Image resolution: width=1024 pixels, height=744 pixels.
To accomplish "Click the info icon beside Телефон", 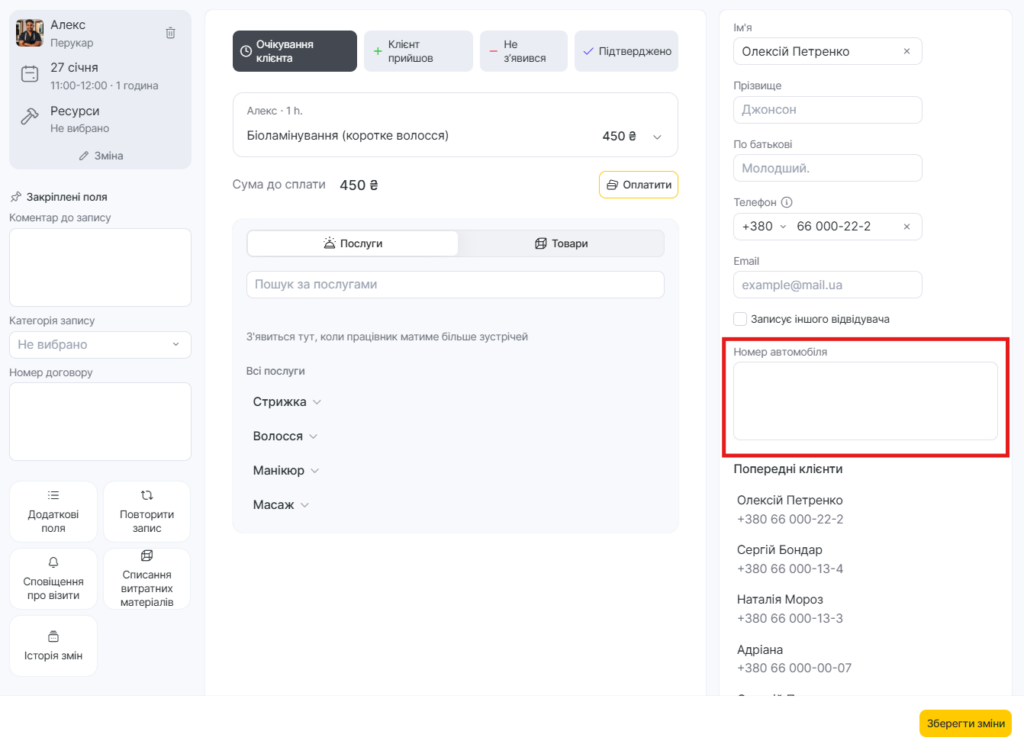I will coord(787,203).
